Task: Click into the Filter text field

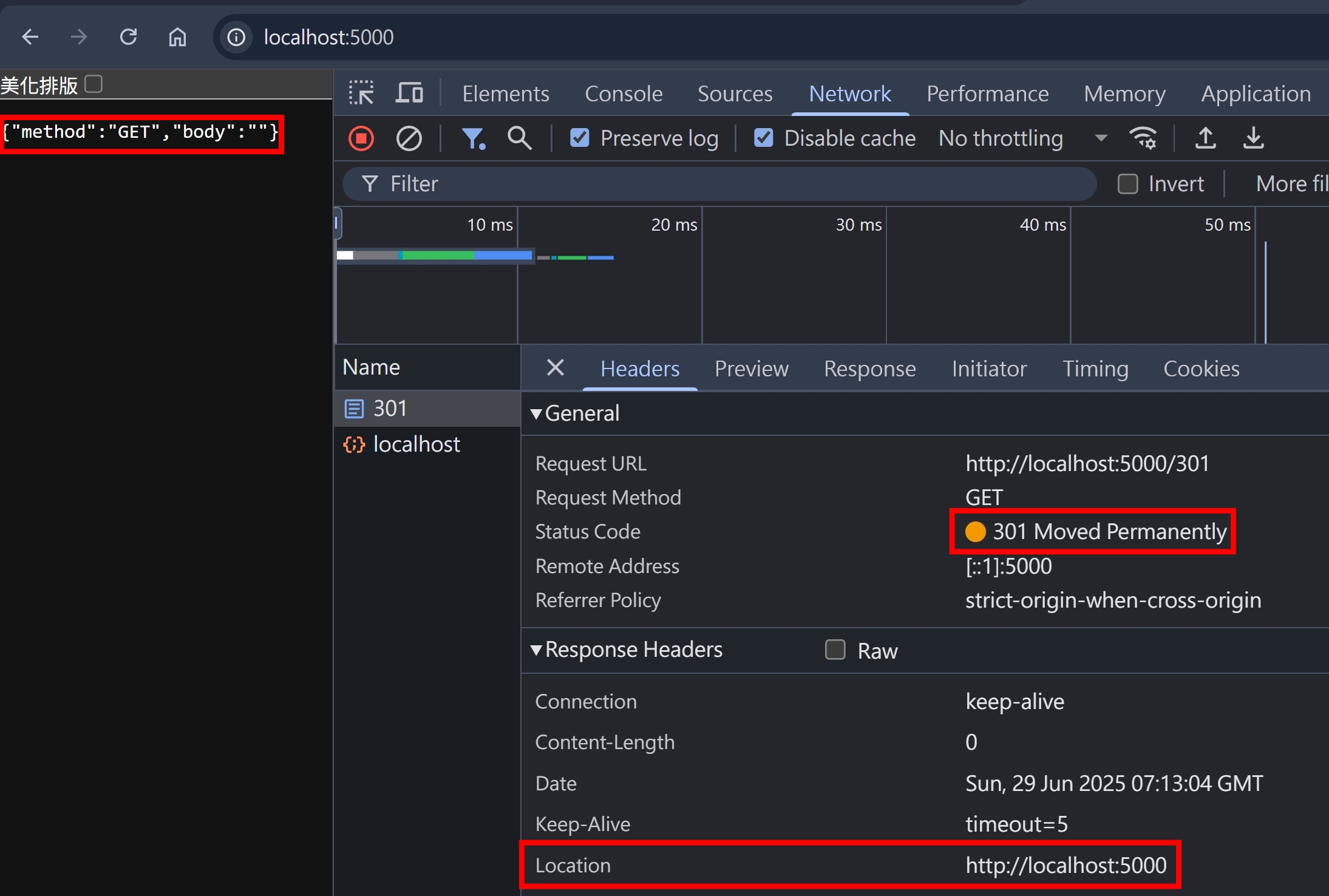Action: (x=719, y=184)
